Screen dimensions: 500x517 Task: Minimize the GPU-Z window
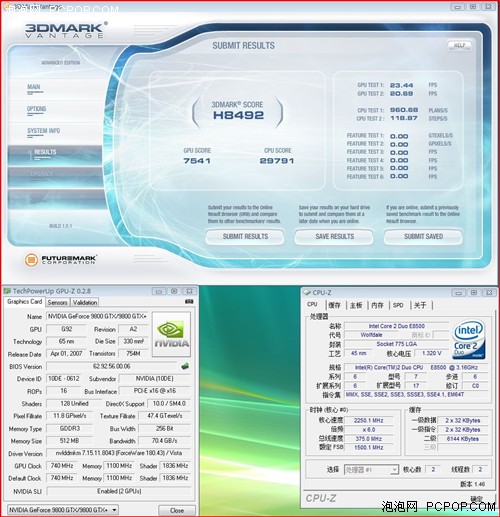tap(159, 291)
